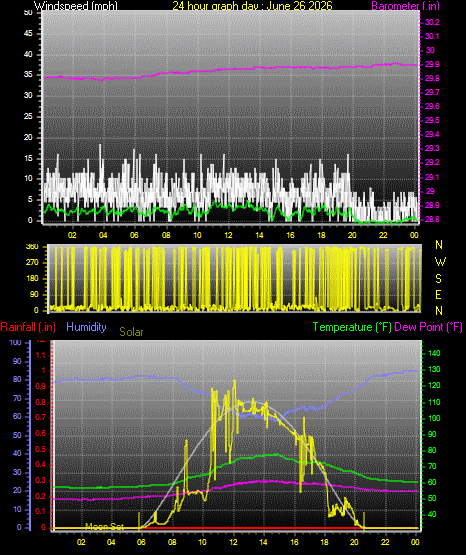The height and width of the screenshot is (555, 466).
Task: Click the W wind direction label
Action: pos(440,262)
